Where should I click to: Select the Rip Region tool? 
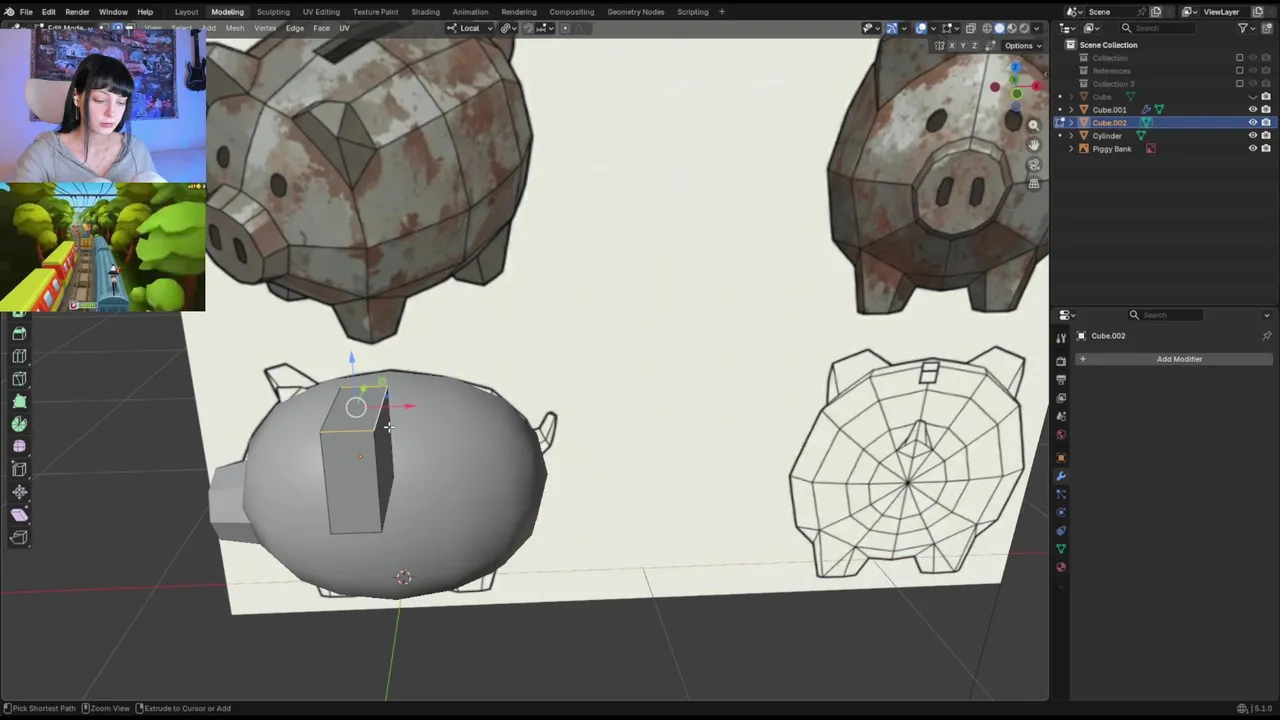click(x=19, y=537)
